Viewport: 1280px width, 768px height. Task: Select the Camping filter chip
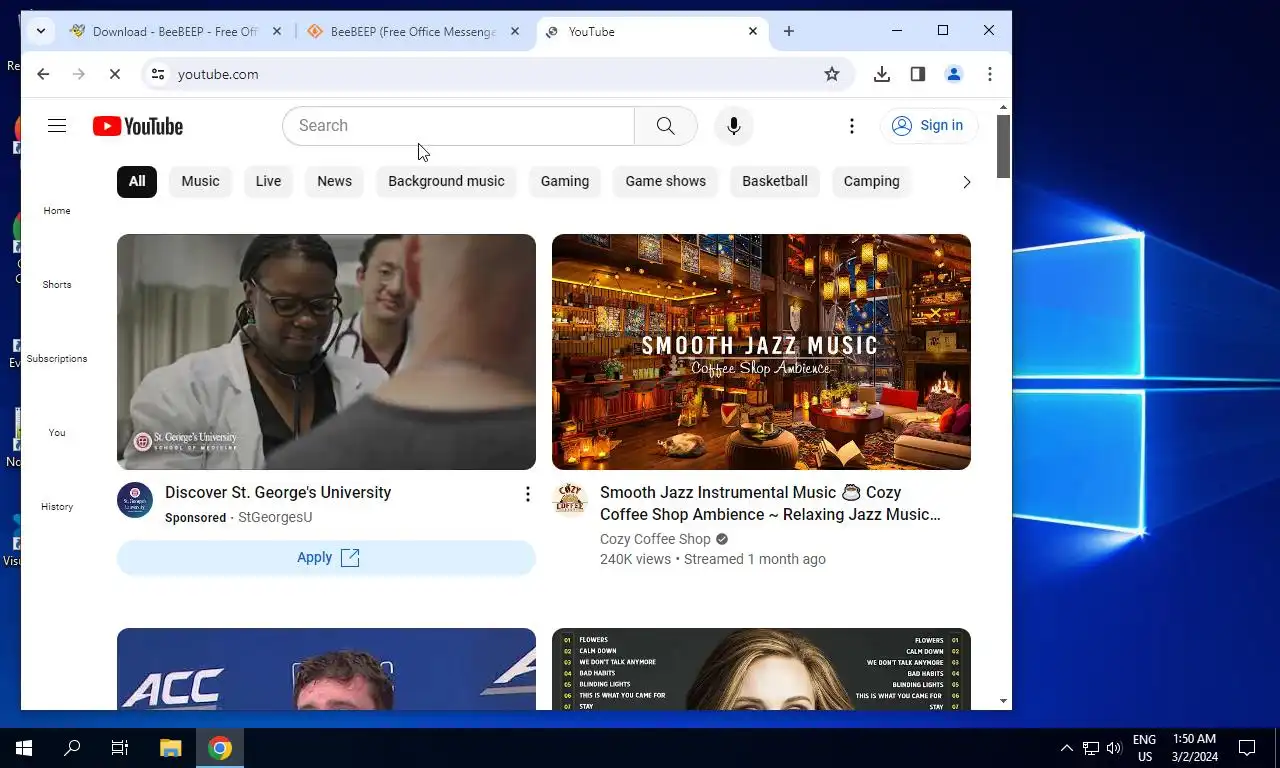point(872,181)
